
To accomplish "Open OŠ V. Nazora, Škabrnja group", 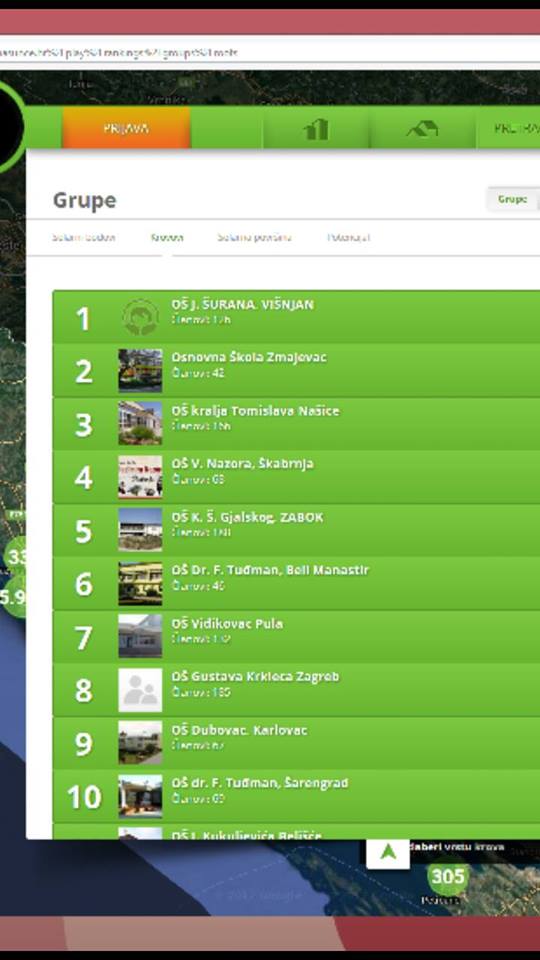I will (242, 464).
